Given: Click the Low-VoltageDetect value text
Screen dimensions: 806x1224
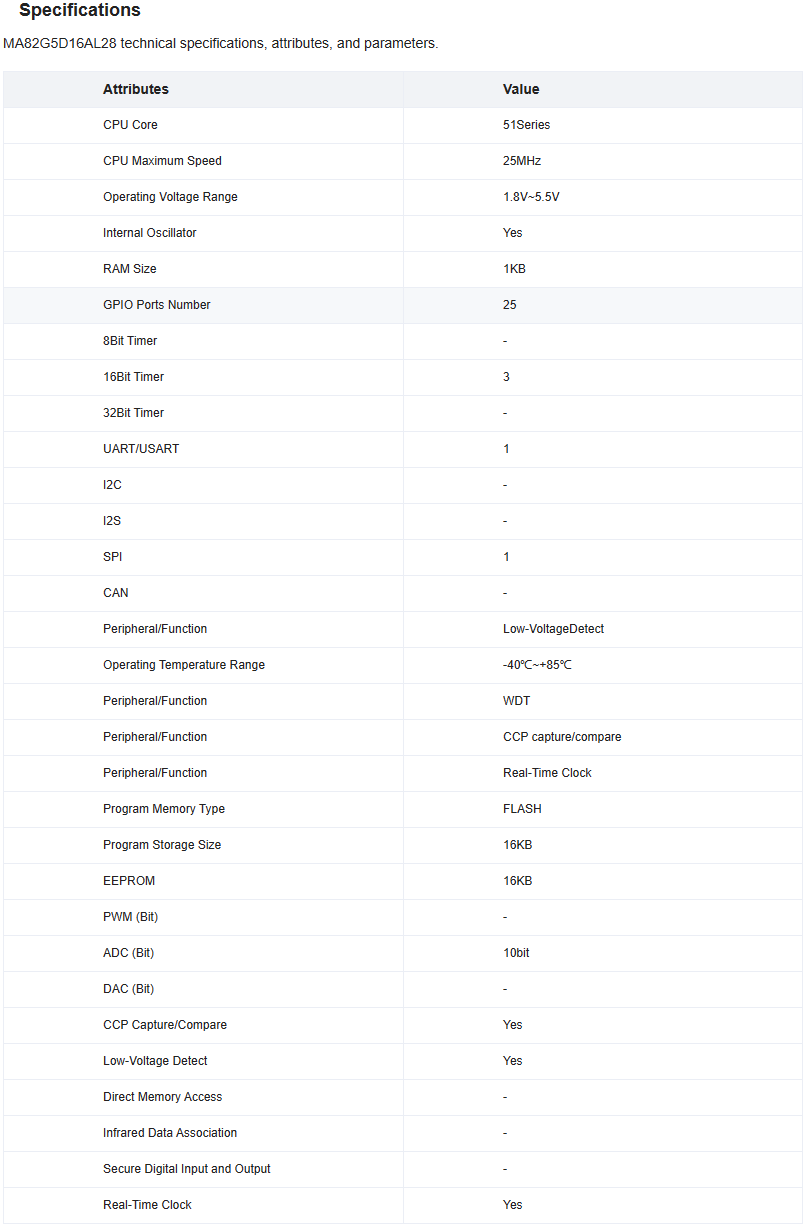Looking at the screenshot, I should [x=553, y=629].
